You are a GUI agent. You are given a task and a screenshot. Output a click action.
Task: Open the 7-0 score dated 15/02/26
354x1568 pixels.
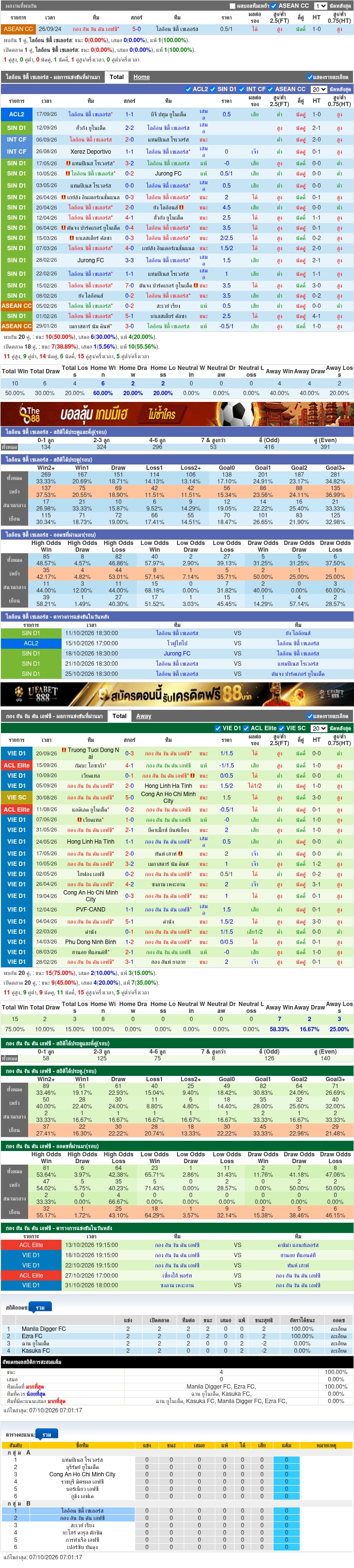(129, 286)
